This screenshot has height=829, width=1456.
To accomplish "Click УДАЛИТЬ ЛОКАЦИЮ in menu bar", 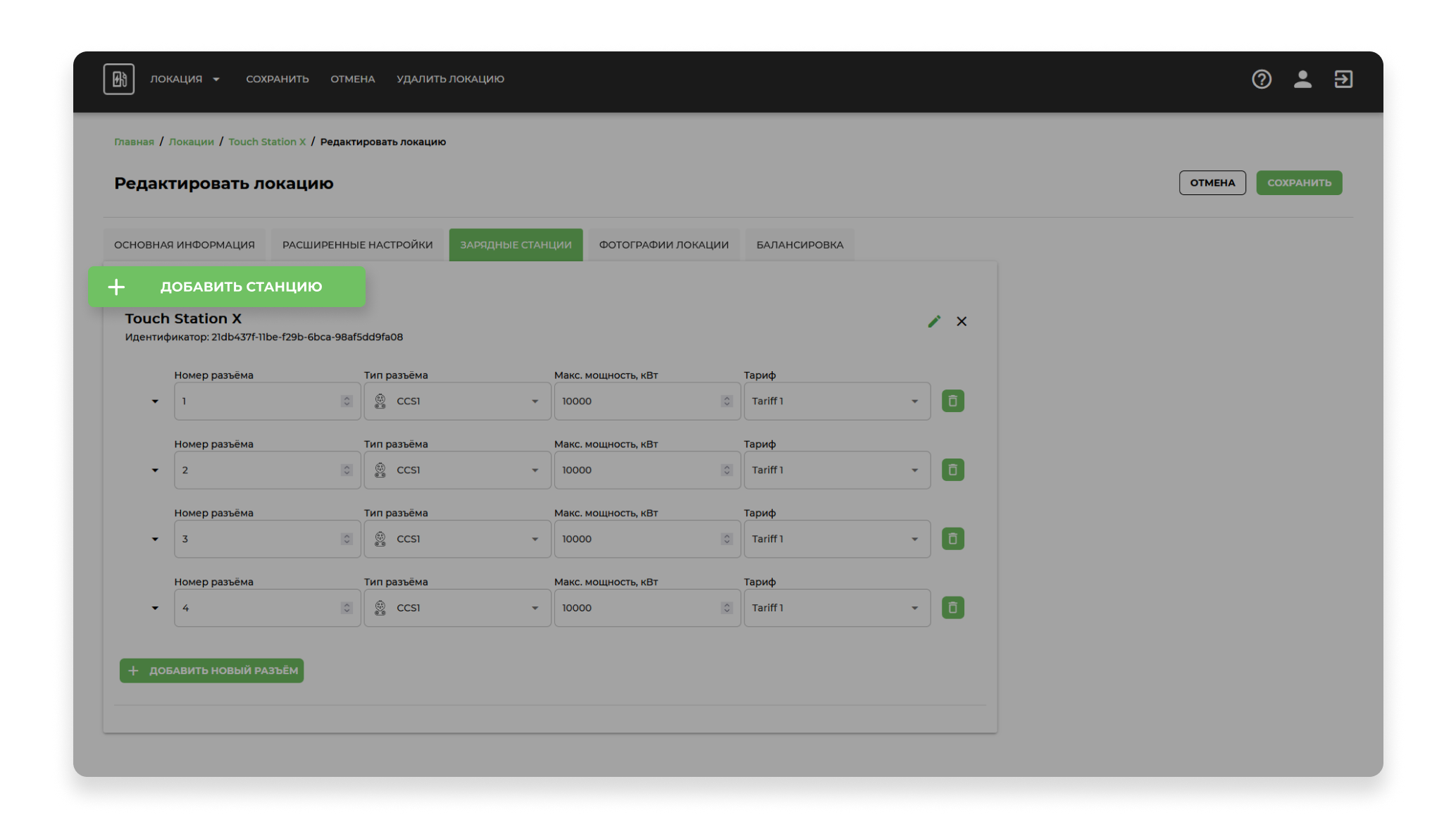I will (450, 79).
